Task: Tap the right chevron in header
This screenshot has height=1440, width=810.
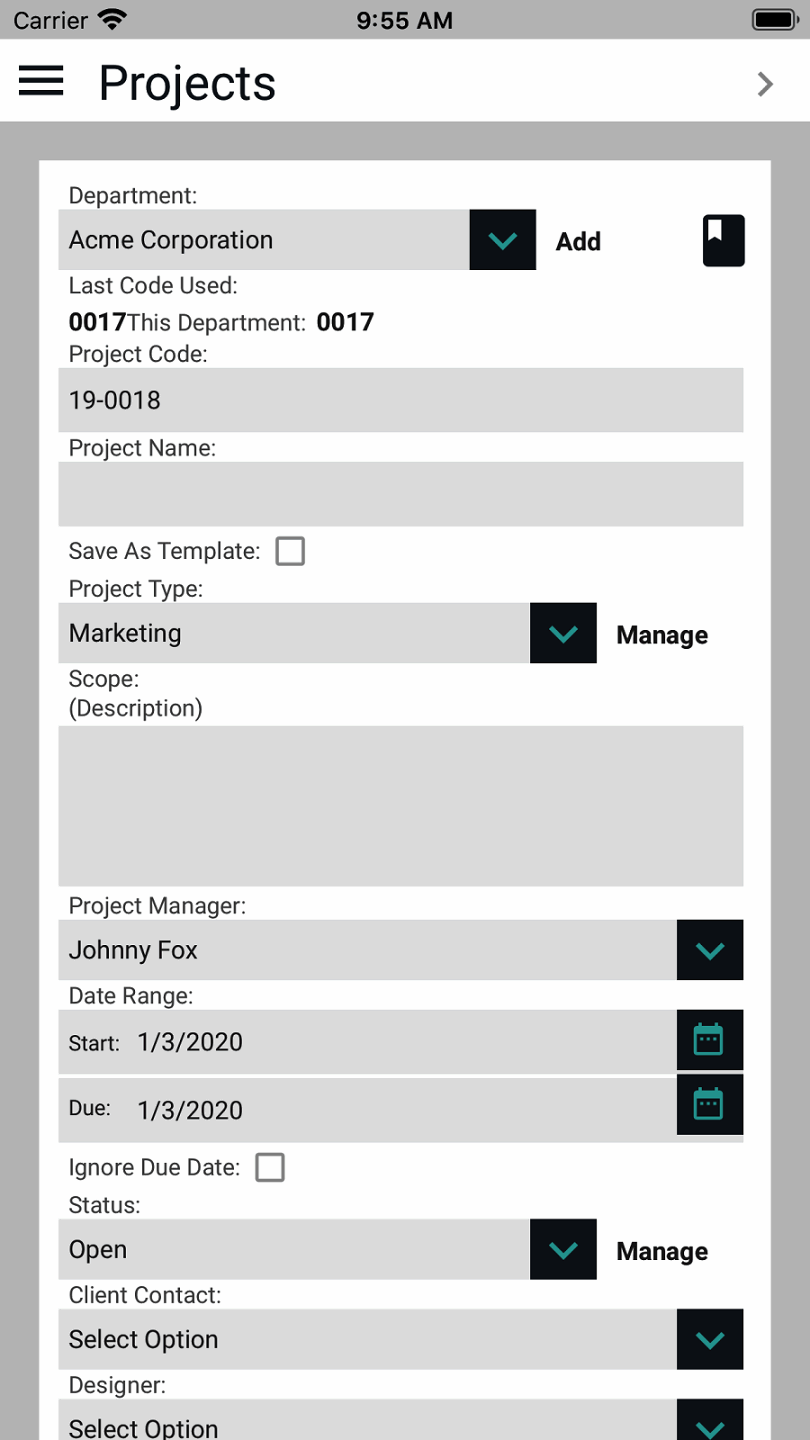Action: click(765, 84)
